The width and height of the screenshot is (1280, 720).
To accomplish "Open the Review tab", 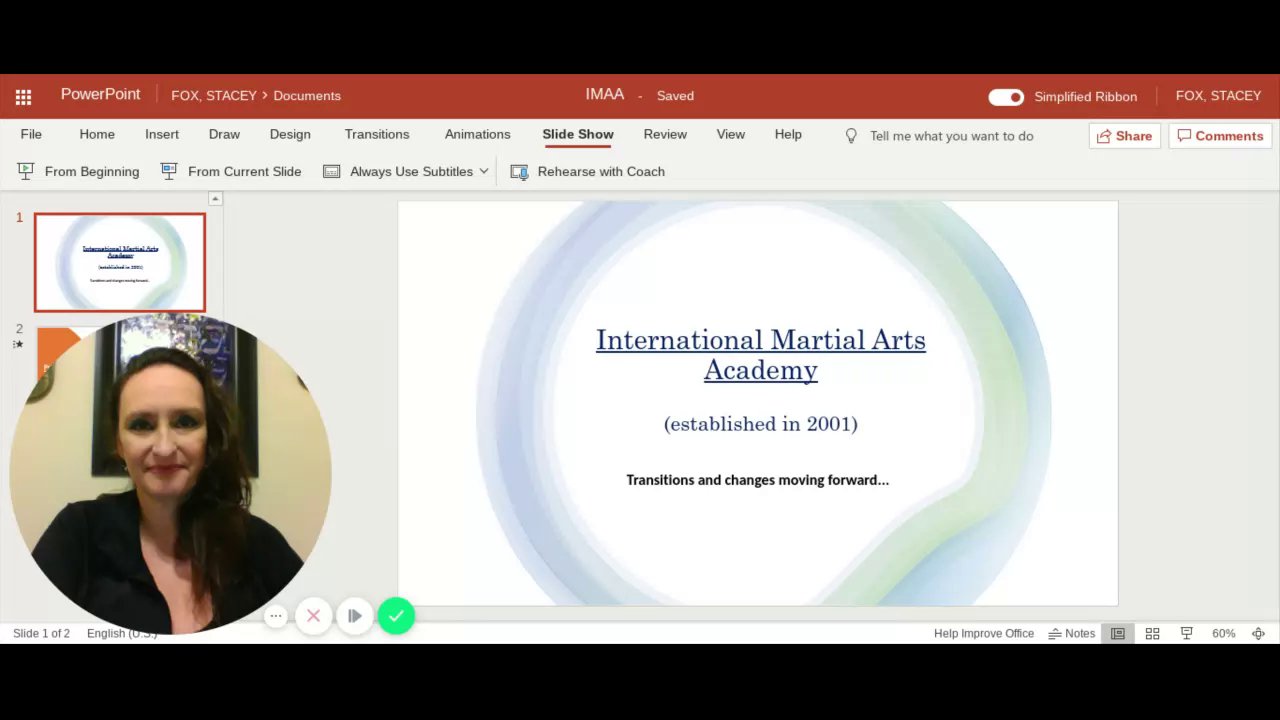I will click(x=665, y=134).
